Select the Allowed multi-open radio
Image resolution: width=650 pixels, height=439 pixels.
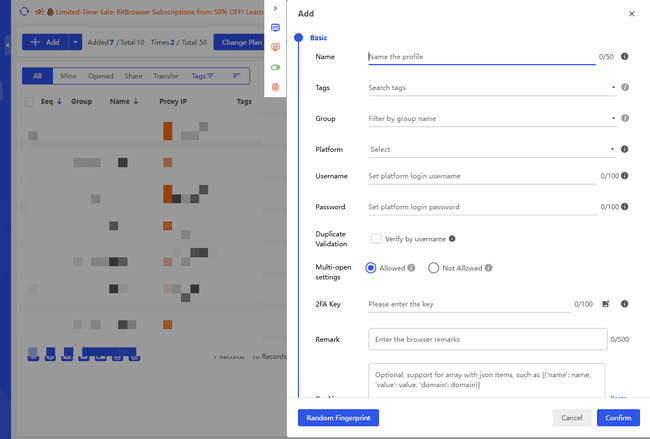[371, 268]
